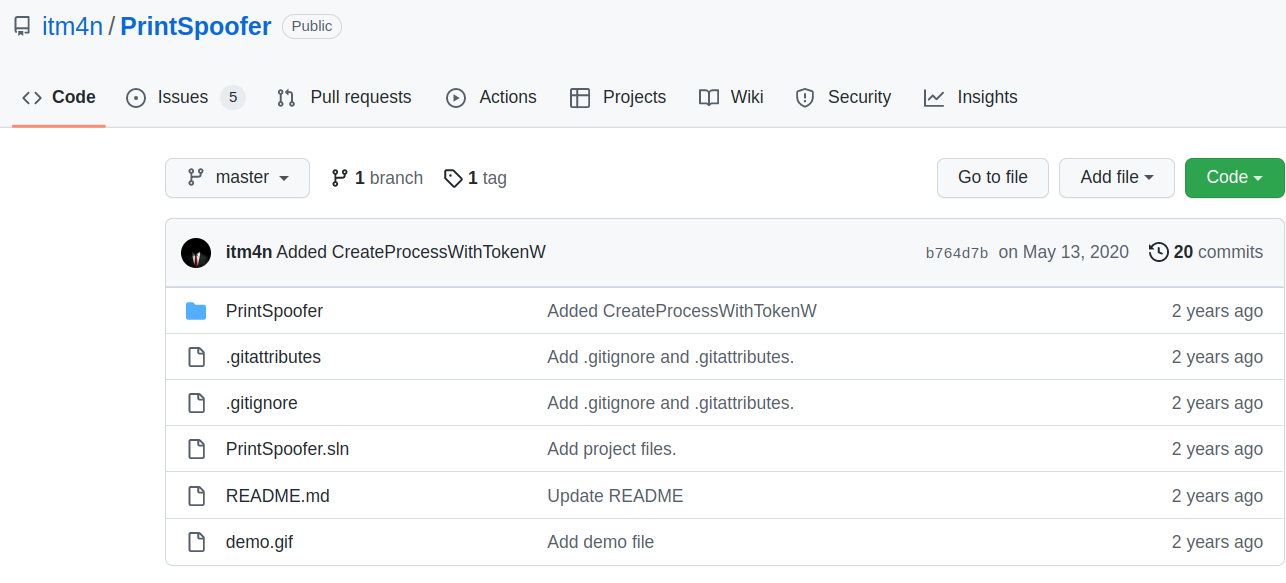Click the commits history clock icon

[1159, 252]
